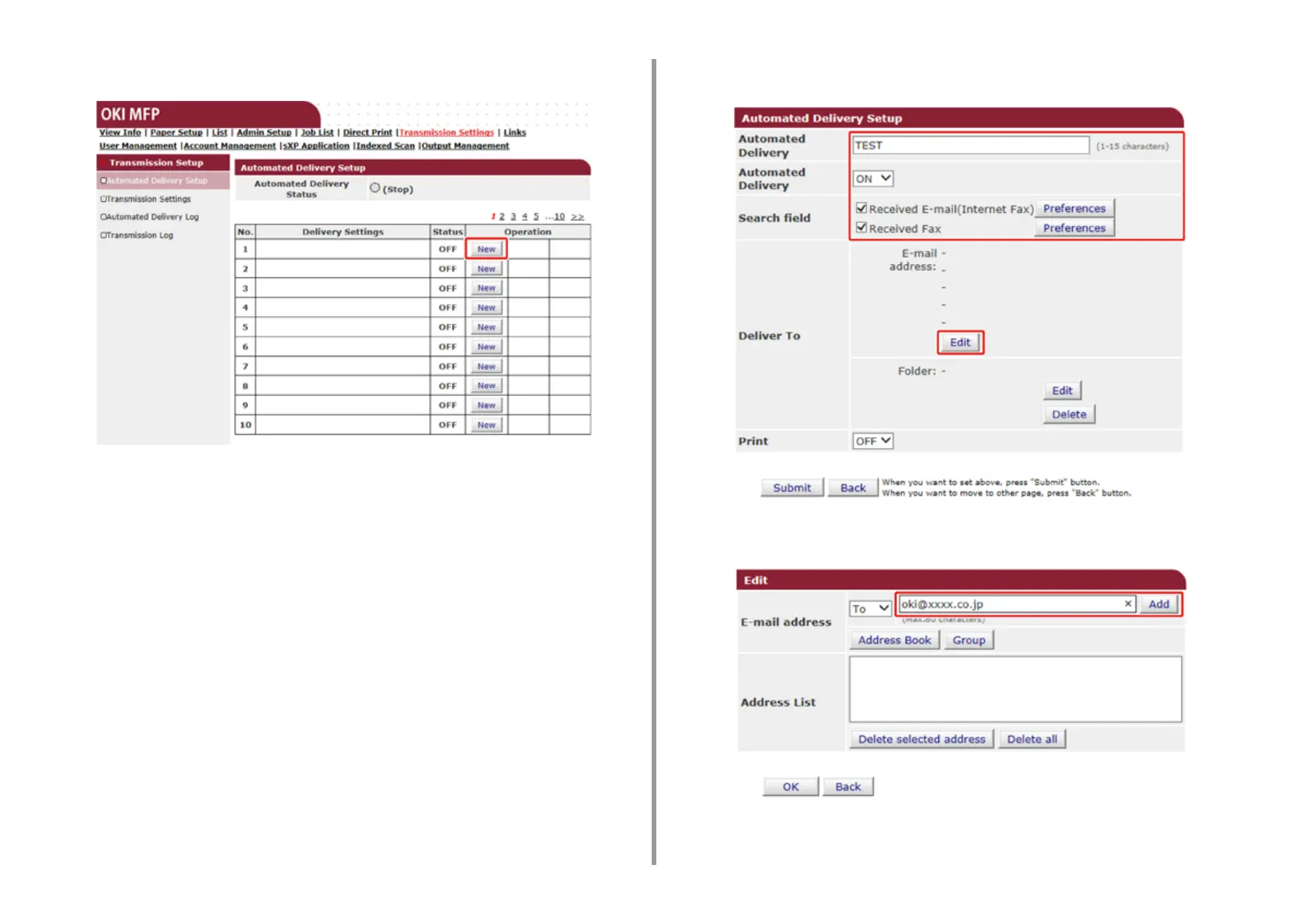Go to page 5 of the delivery list
This screenshot has height=924, width=1308.
[x=536, y=217]
